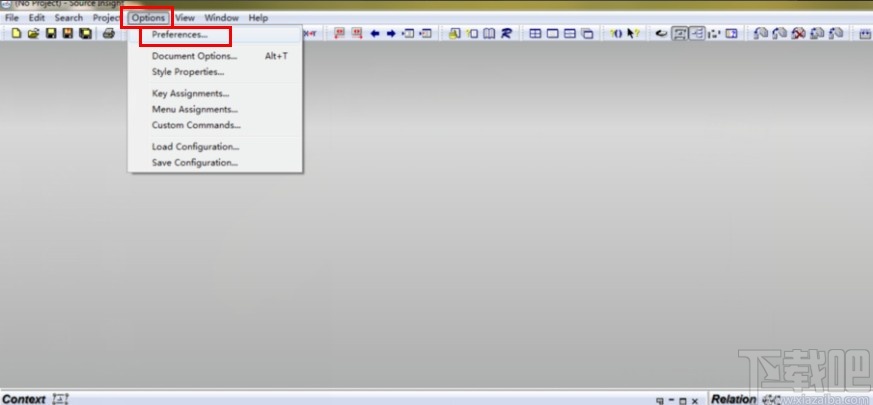Click the Relation panel's refresh icon
This screenshot has width=873, height=405.
tap(772, 399)
